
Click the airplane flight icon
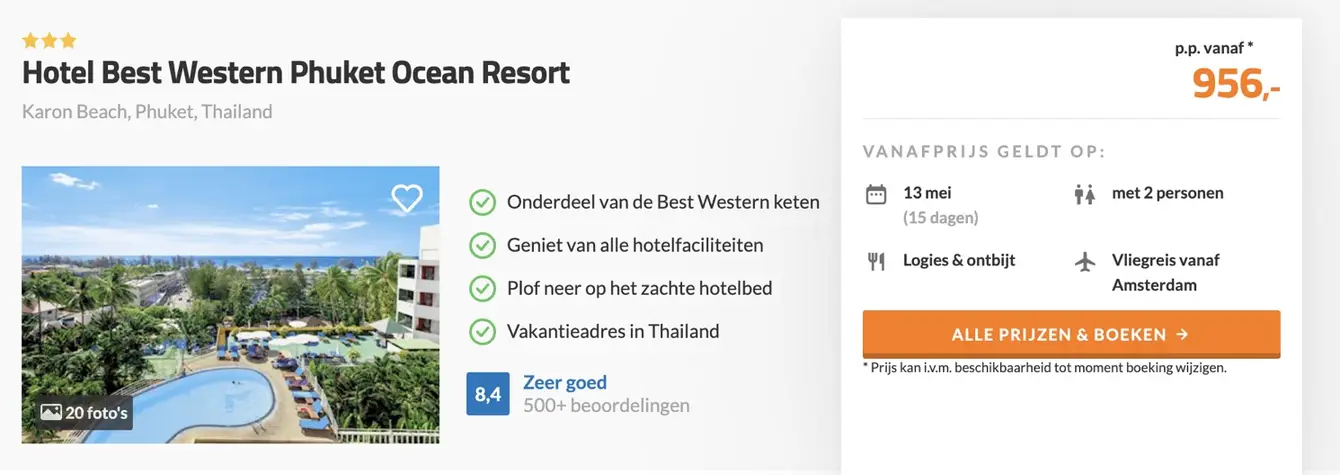tap(1085, 262)
